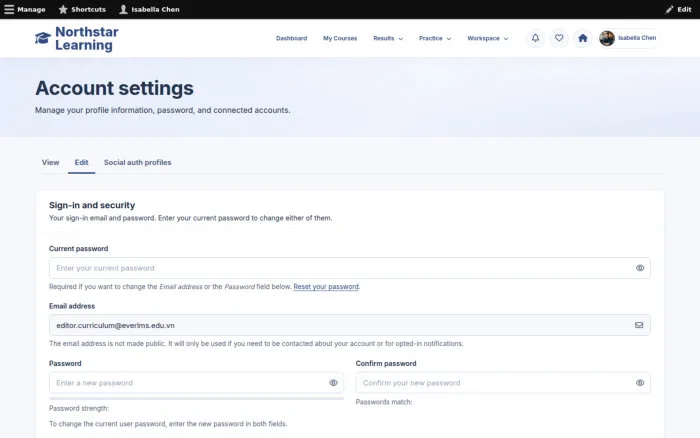Viewport: 700px width, 438px height.
Task: Click Manage text in admin toolbar
Action: coord(31,9)
